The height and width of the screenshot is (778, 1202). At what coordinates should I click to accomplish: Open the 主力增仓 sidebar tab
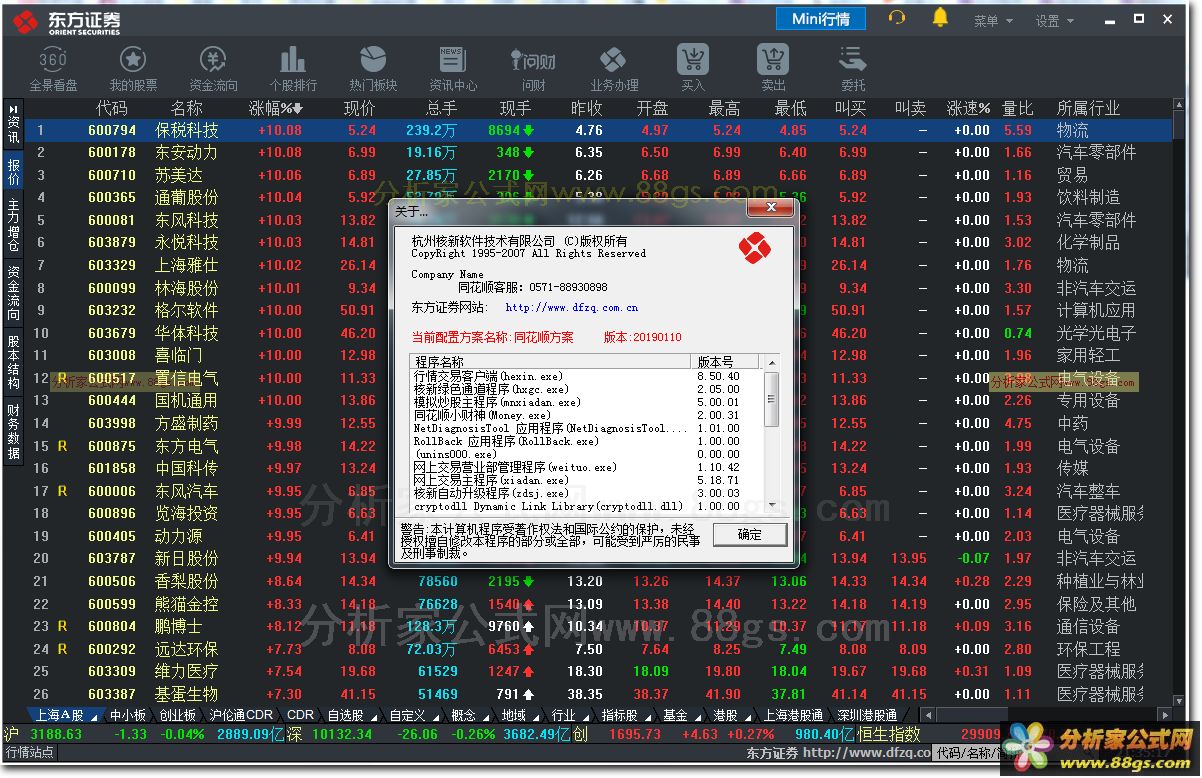click(x=14, y=224)
